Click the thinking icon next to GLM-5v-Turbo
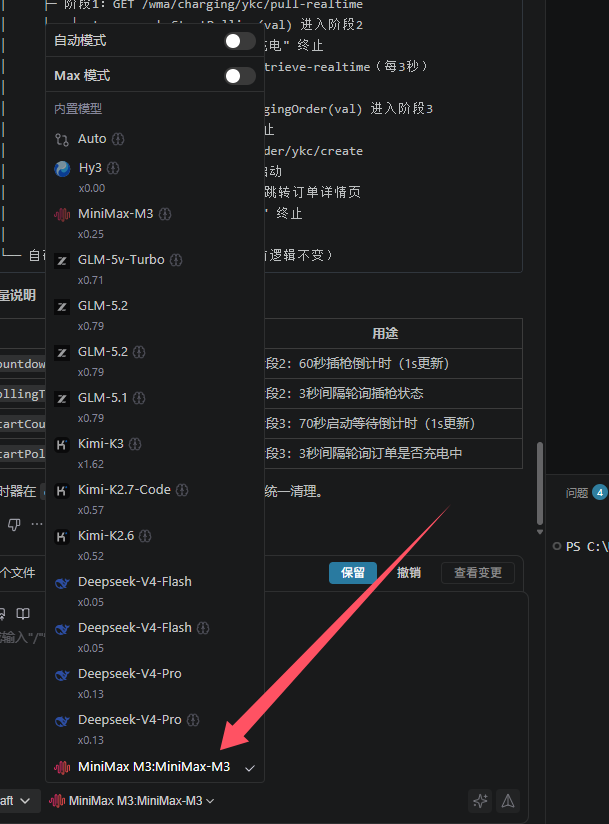Screen dimensions: 609x824 pyautogui.click(x=176, y=260)
